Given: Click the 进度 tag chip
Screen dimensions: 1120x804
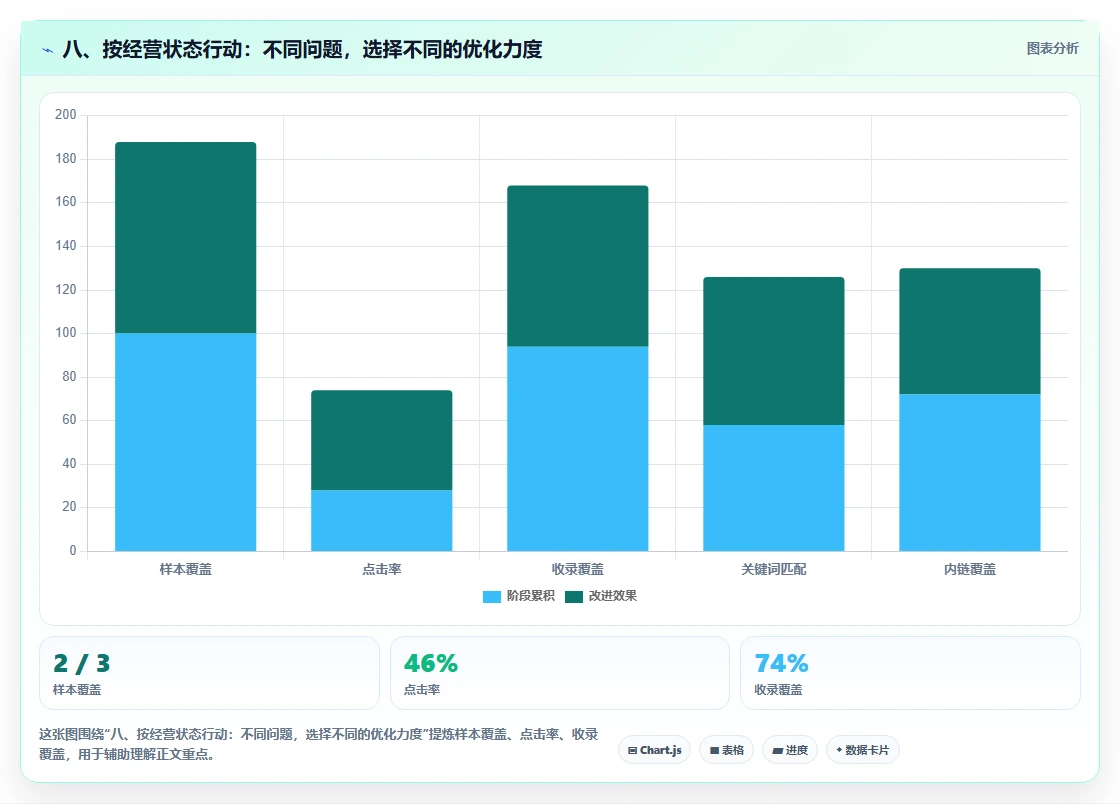Looking at the screenshot, I should click(x=790, y=750).
